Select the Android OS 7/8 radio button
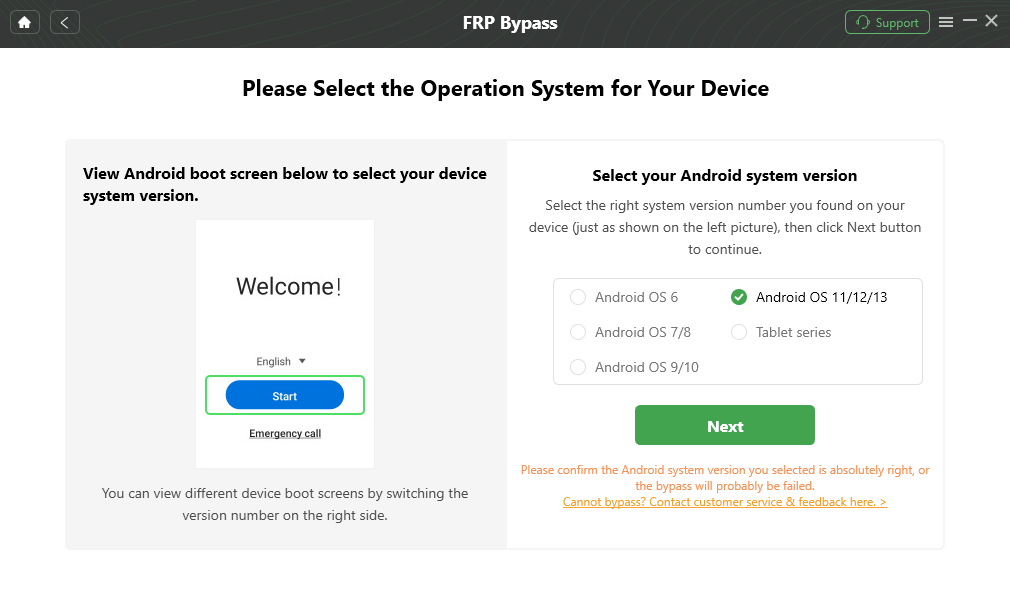Image resolution: width=1010 pixels, height=600 pixels. (x=578, y=332)
